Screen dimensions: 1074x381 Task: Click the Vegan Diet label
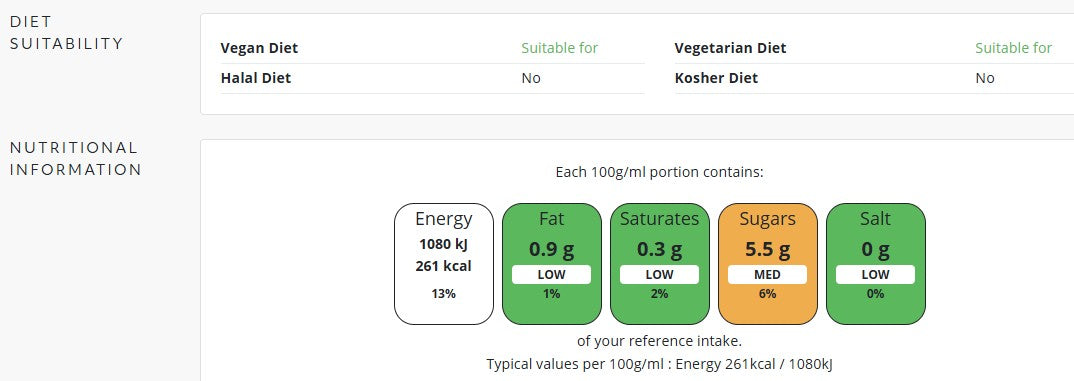pyautogui.click(x=260, y=49)
